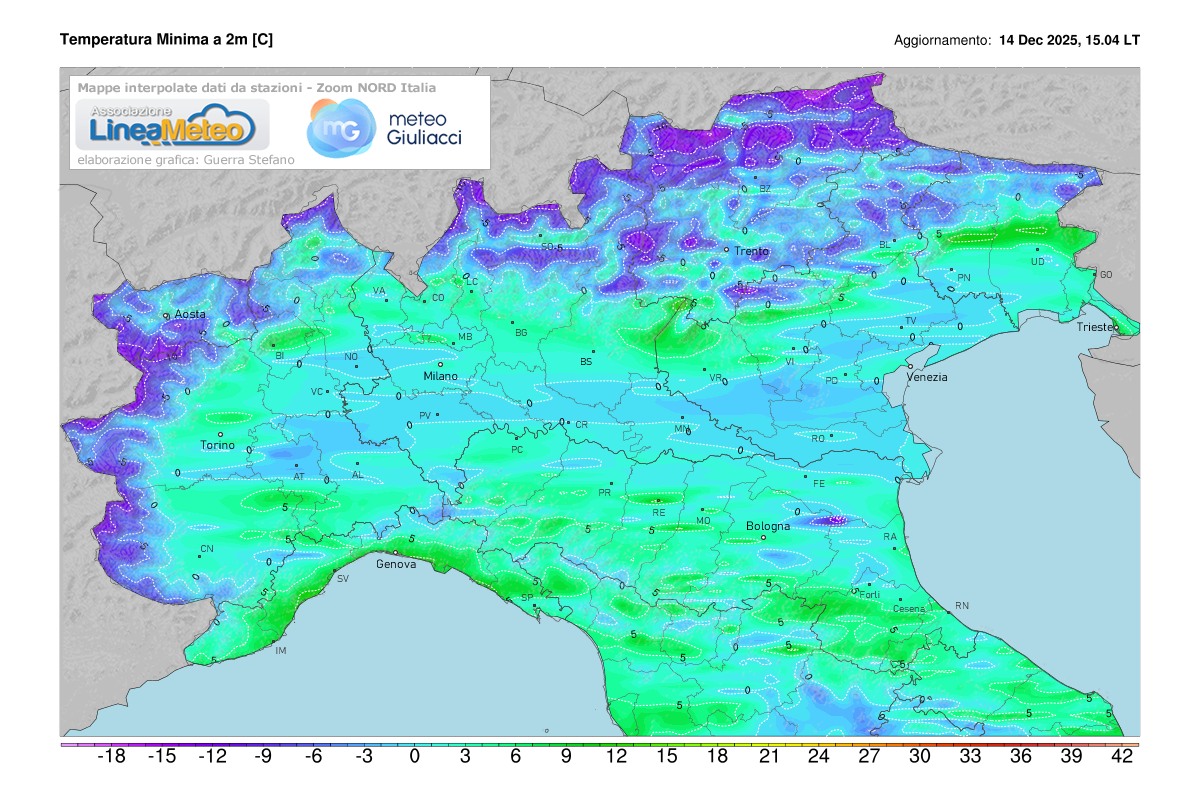
Task: Click the Genova label on the map
Action: click(395, 563)
